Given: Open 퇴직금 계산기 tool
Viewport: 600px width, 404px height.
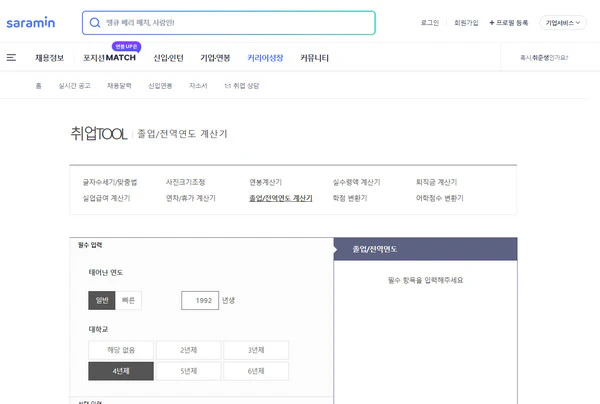Looking at the screenshot, I should pos(436,182).
